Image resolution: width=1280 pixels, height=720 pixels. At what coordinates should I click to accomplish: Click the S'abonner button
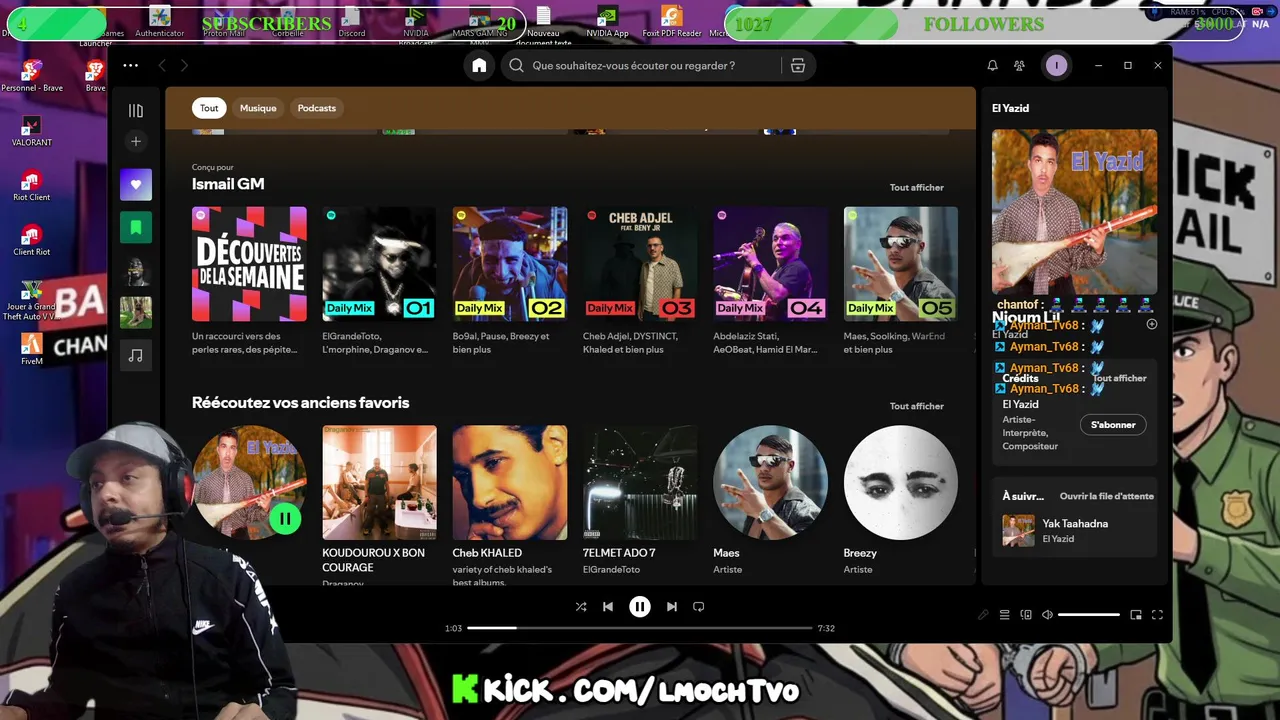1113,425
